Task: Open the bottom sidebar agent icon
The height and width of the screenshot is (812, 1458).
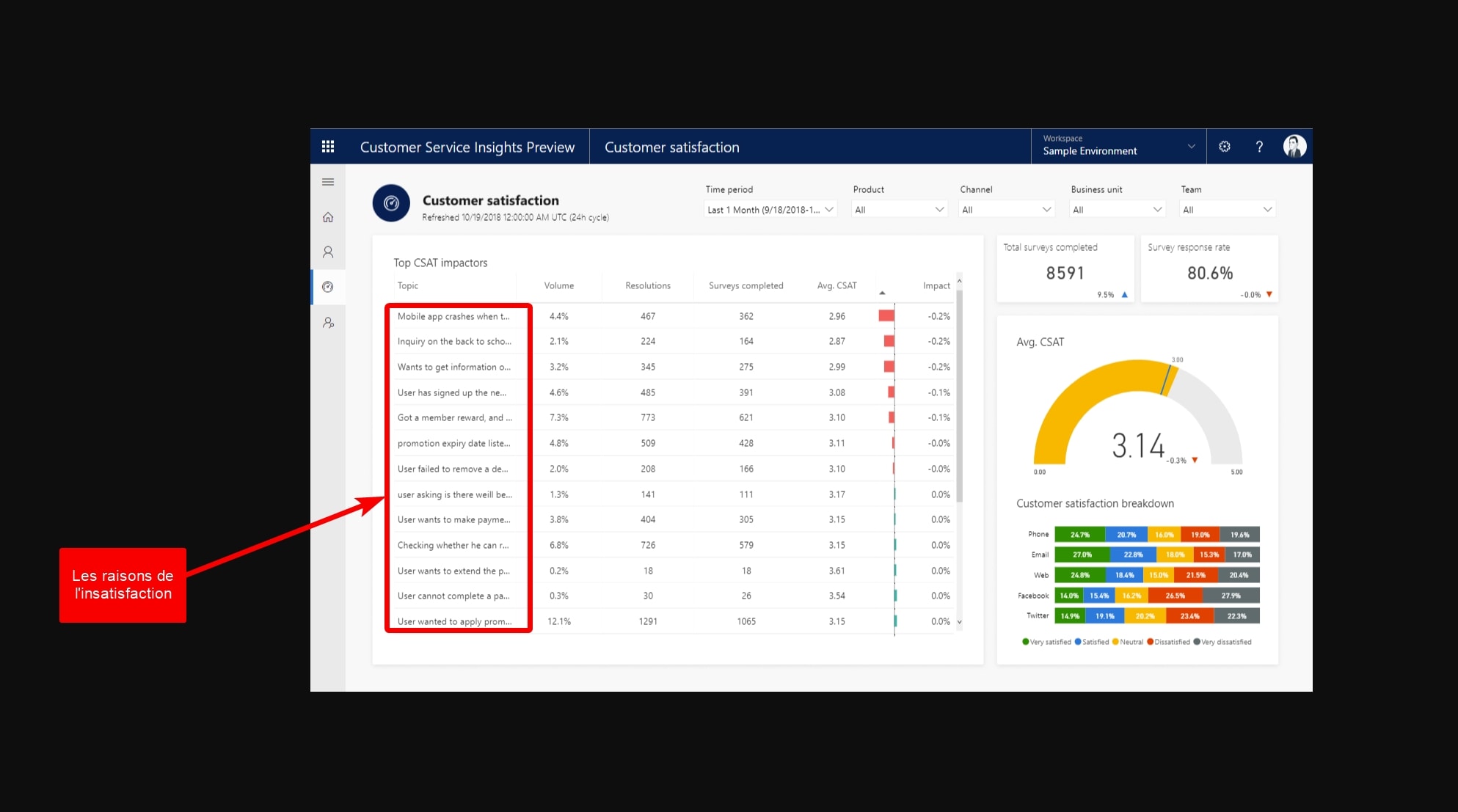Action: 328,323
